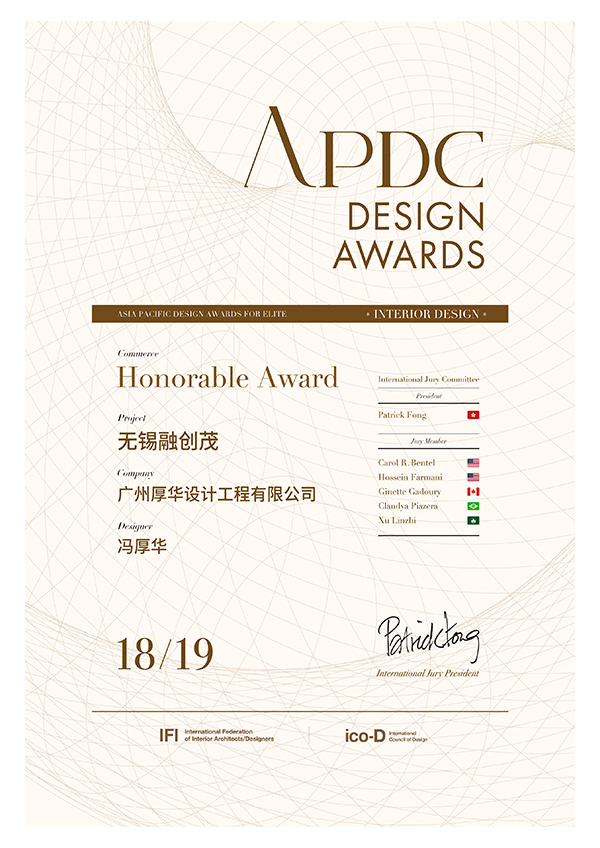600x848 pixels.
Task: Click 'ASIA PACIFIC DESIGN AWARDS FOR ELITE' banner text
Action: [202, 314]
